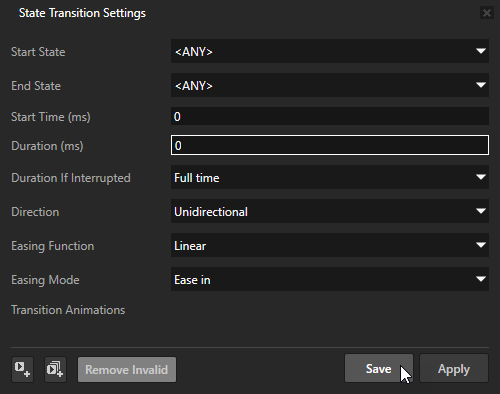The image size is (500, 394).
Task: Click the Save button
Action: click(379, 368)
